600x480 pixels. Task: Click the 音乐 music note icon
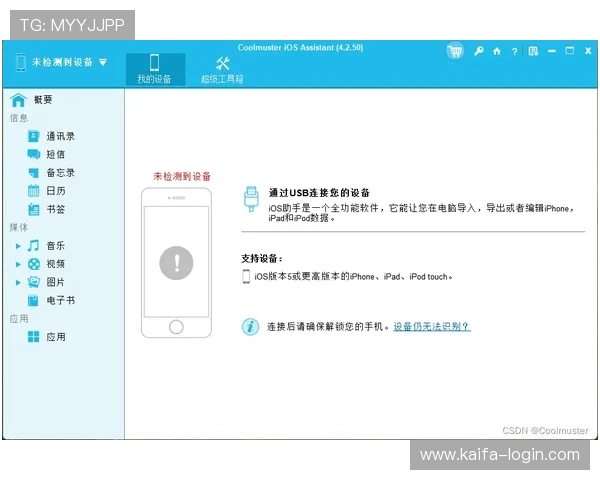click(33, 245)
